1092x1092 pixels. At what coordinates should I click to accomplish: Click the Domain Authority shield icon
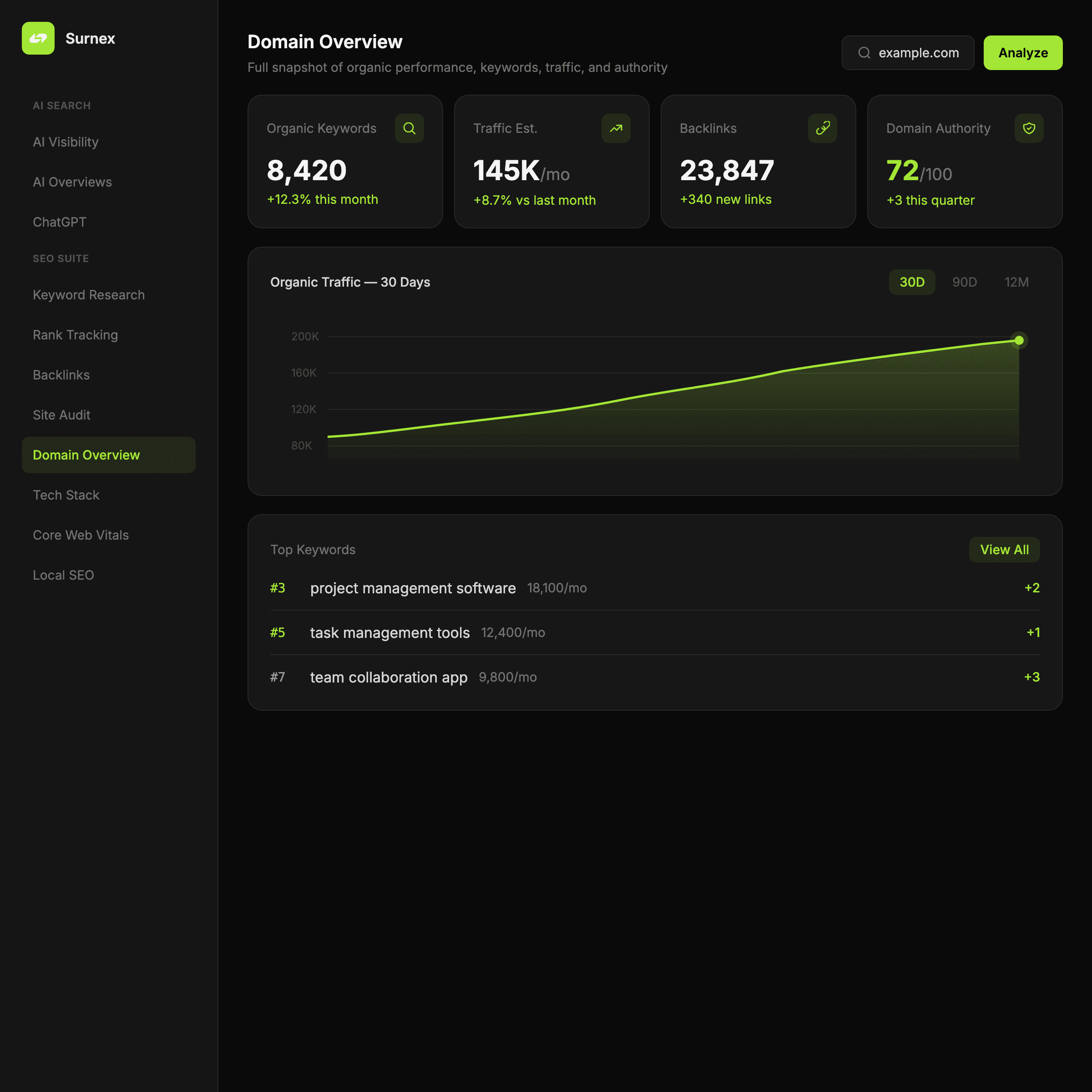coord(1029,128)
